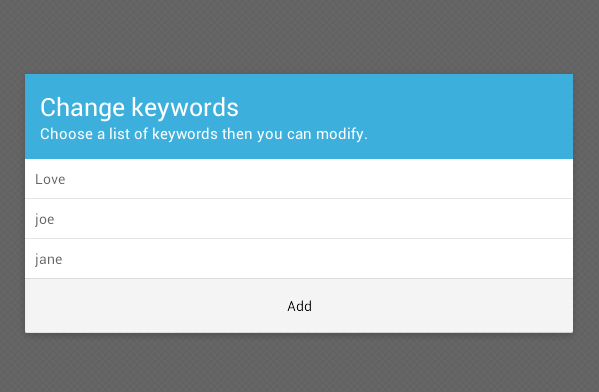Viewport: 599px width, 392px height.
Task: Click the word "modify" in the subtitle
Action: click(342, 135)
